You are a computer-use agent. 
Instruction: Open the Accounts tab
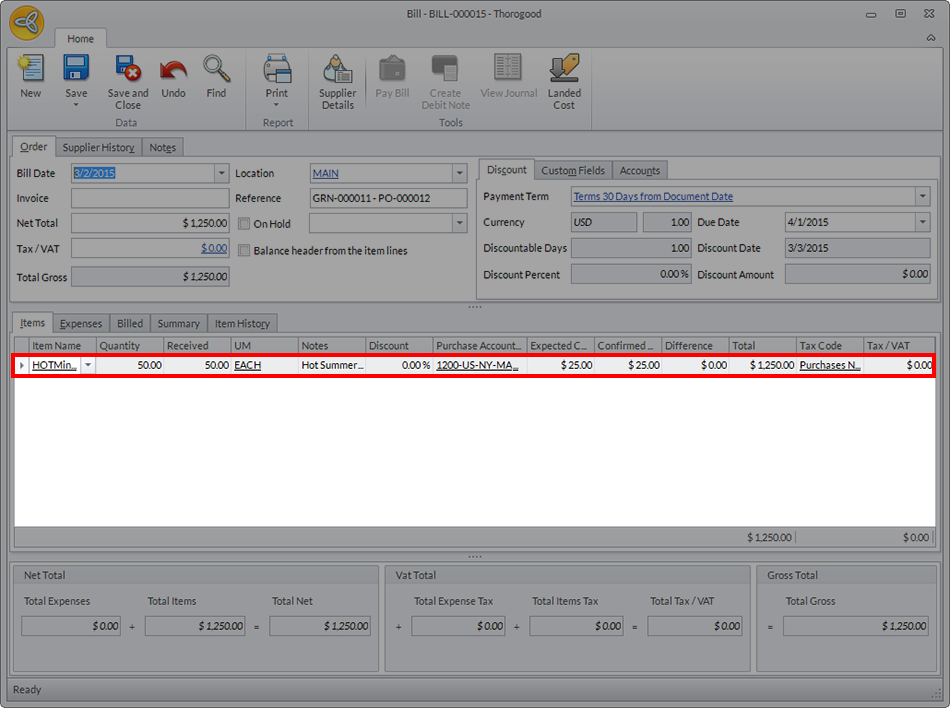click(639, 170)
